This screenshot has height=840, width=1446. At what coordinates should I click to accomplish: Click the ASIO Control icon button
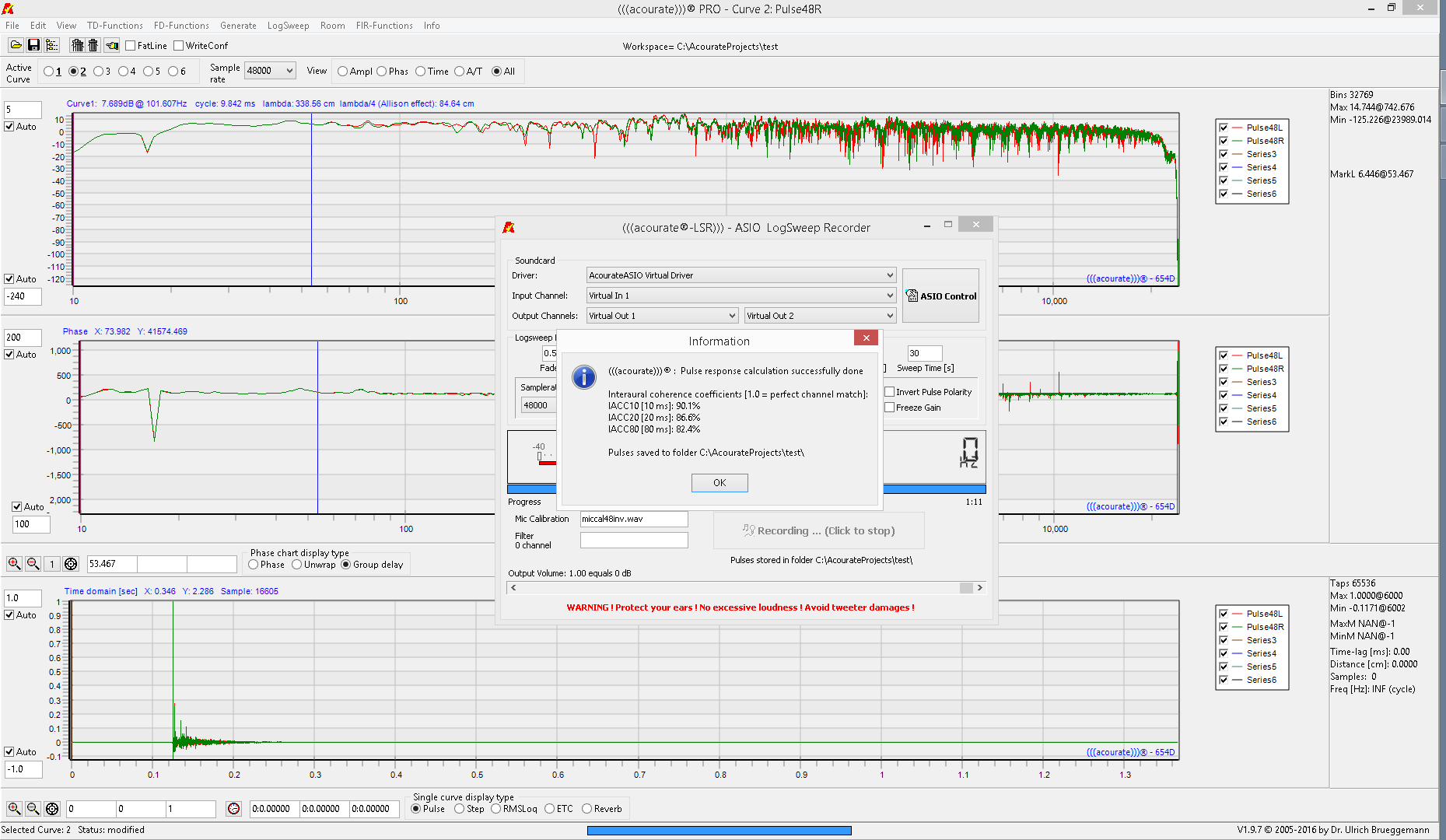tap(940, 296)
